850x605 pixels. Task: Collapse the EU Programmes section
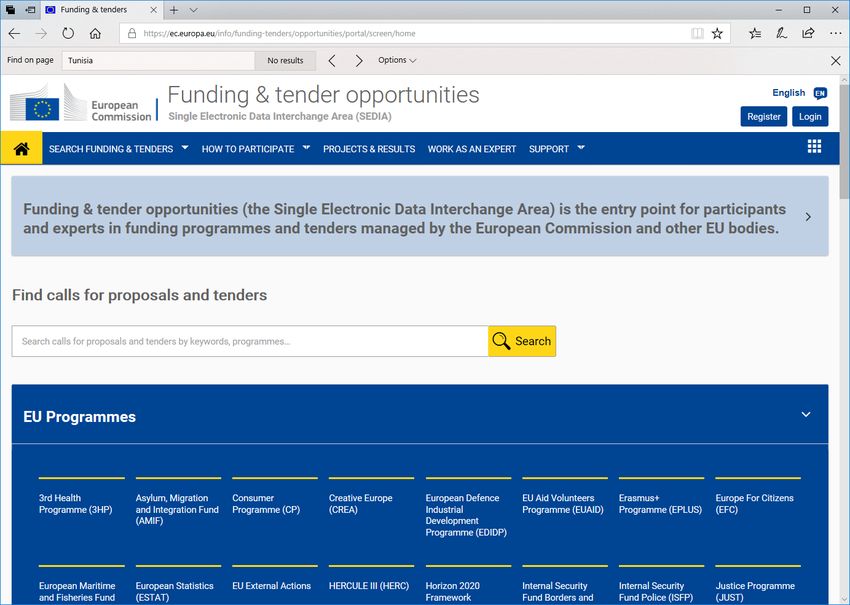[x=806, y=415]
